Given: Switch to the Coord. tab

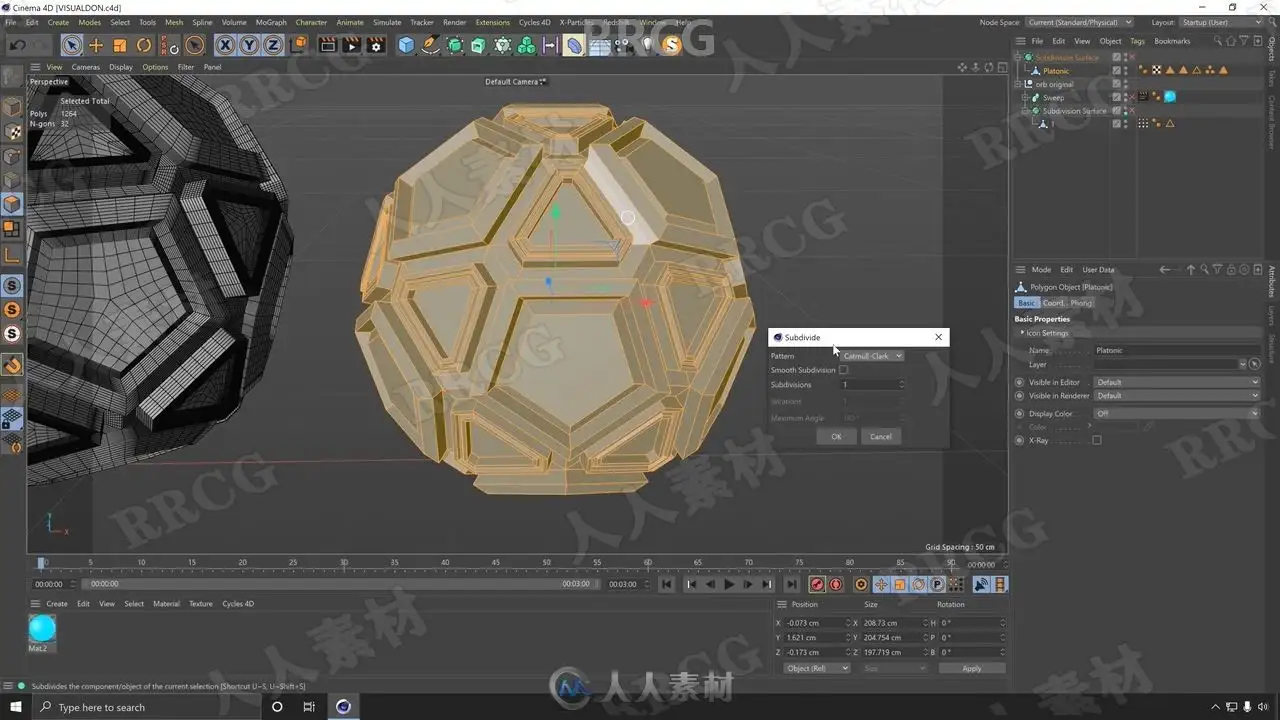Looking at the screenshot, I should coord(1054,303).
